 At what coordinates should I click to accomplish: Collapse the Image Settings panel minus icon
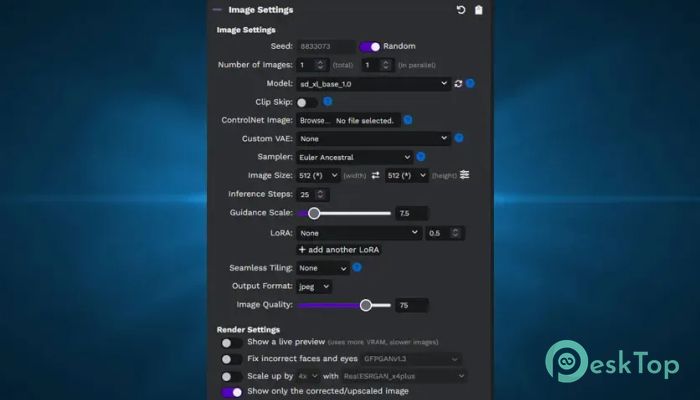point(217,10)
